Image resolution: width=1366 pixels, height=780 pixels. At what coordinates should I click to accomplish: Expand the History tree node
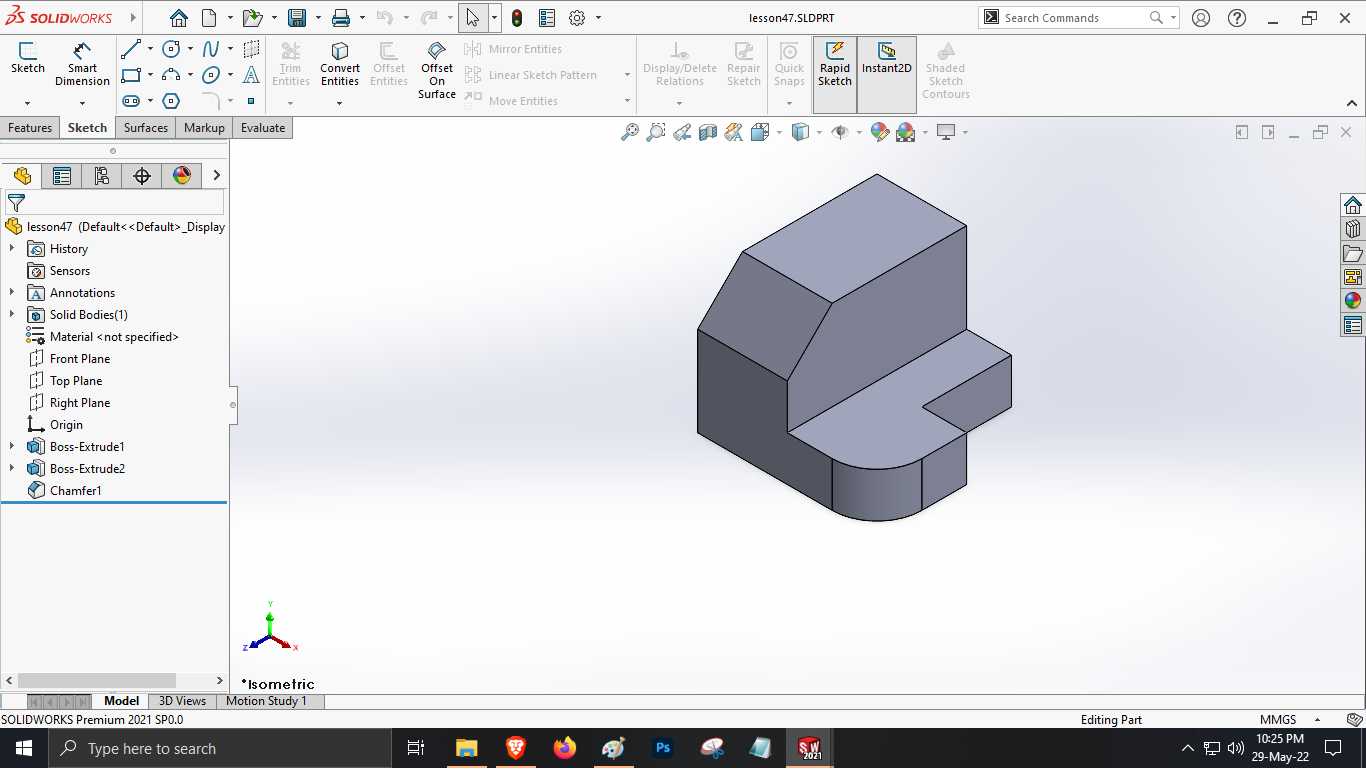tap(12, 249)
